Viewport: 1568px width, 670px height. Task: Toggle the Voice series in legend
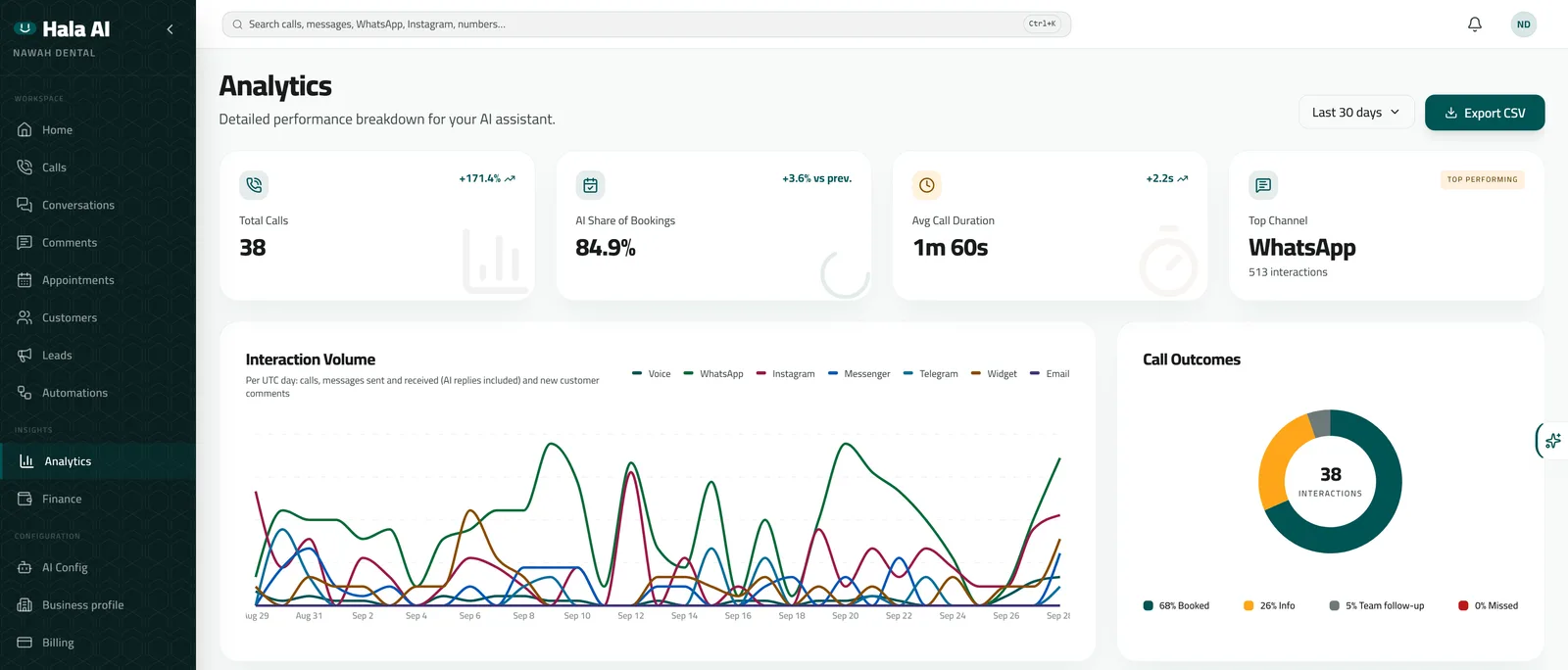(x=652, y=373)
